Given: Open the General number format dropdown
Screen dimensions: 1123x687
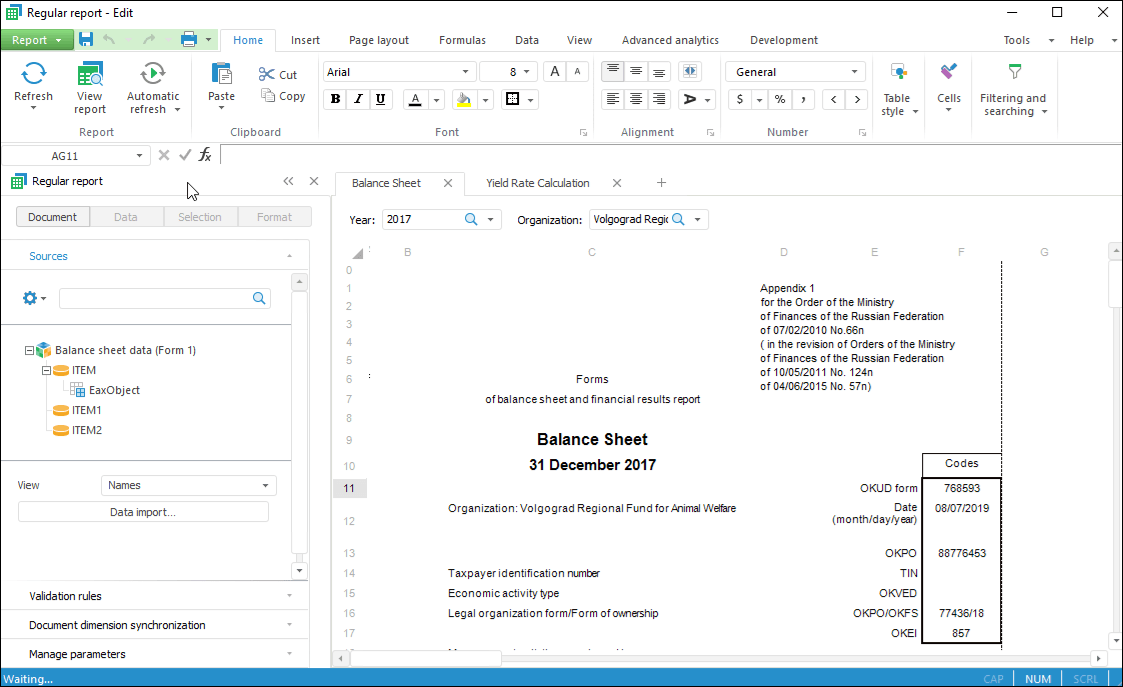Looking at the screenshot, I should point(796,72).
